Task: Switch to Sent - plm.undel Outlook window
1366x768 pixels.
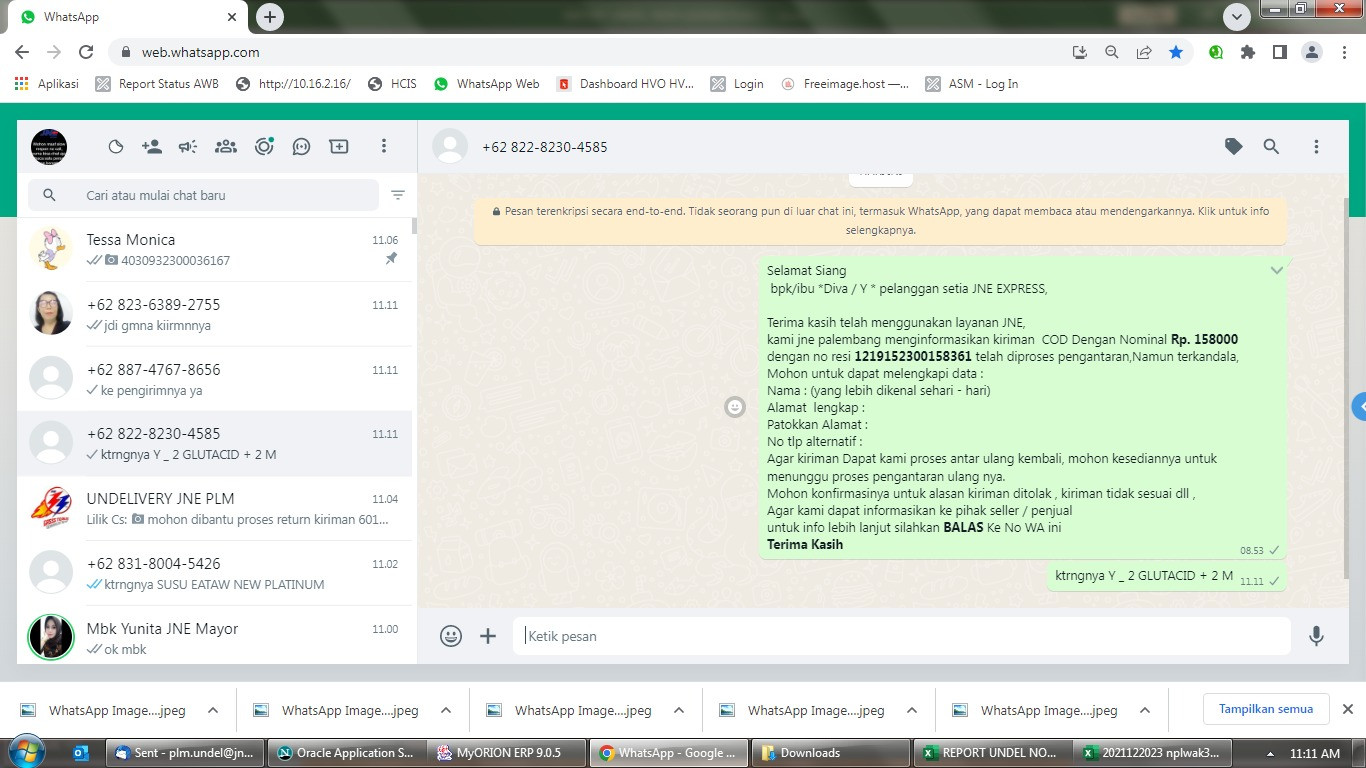Action: tap(186, 753)
